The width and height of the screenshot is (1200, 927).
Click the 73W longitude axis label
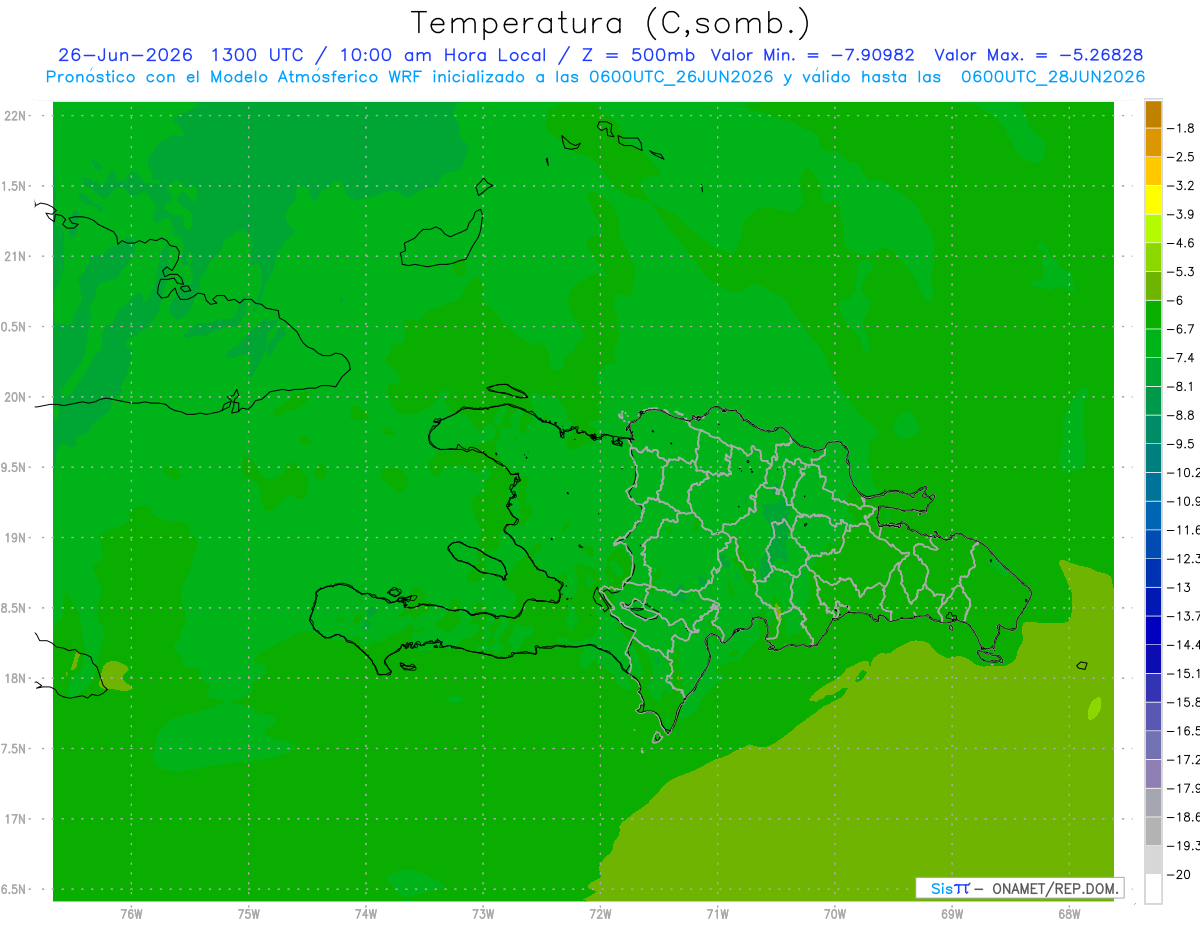click(x=483, y=913)
